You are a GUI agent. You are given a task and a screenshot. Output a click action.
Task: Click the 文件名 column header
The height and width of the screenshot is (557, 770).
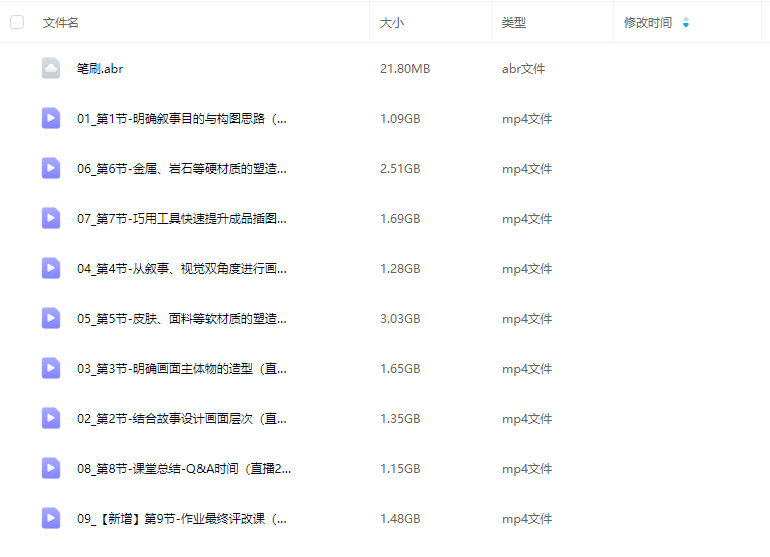point(61,22)
